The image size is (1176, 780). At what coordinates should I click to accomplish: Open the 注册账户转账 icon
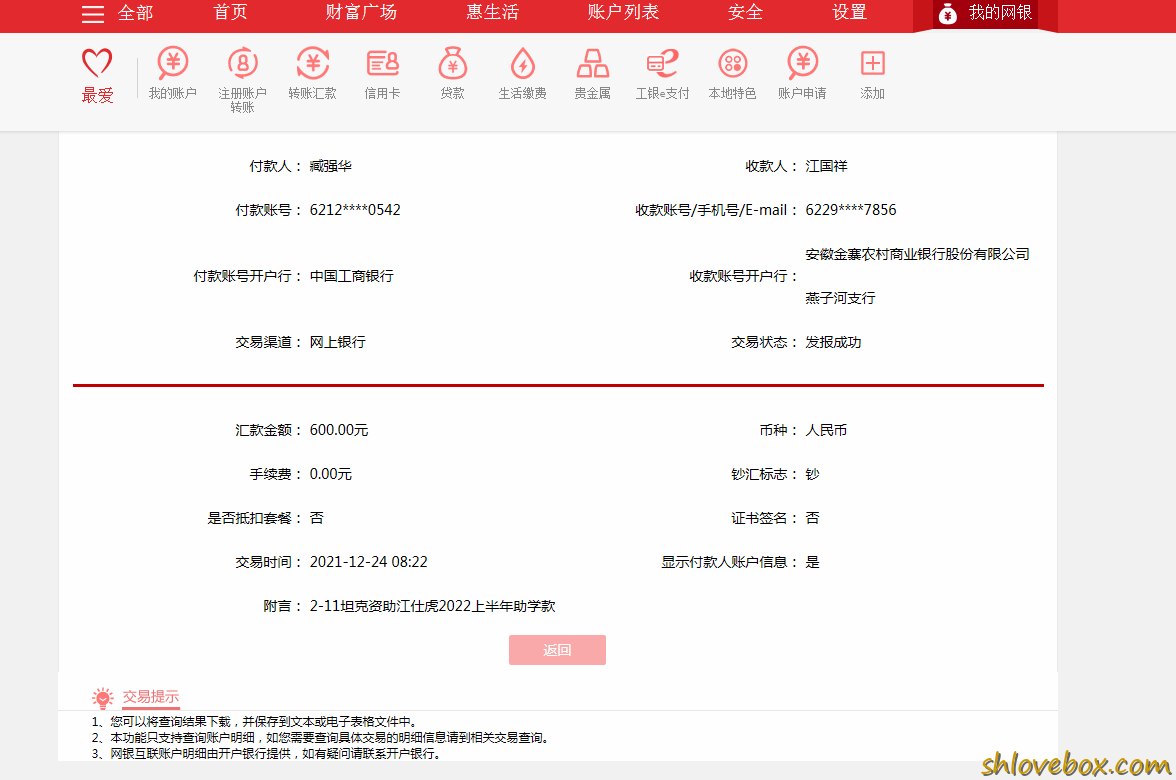[242, 63]
